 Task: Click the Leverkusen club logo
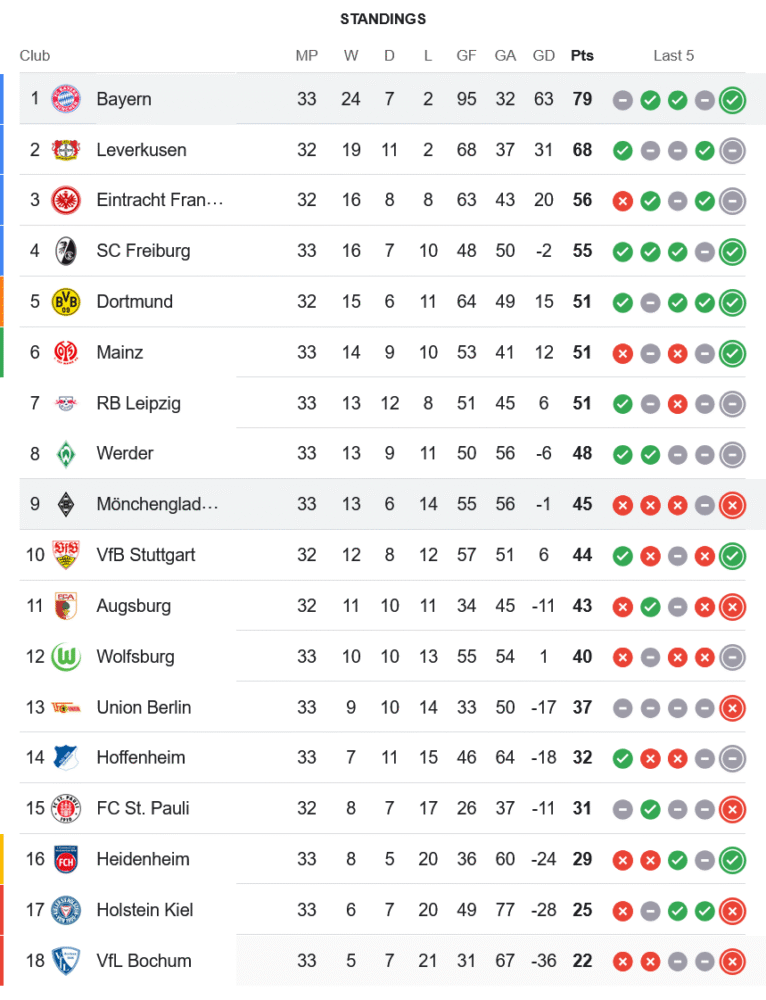65,150
